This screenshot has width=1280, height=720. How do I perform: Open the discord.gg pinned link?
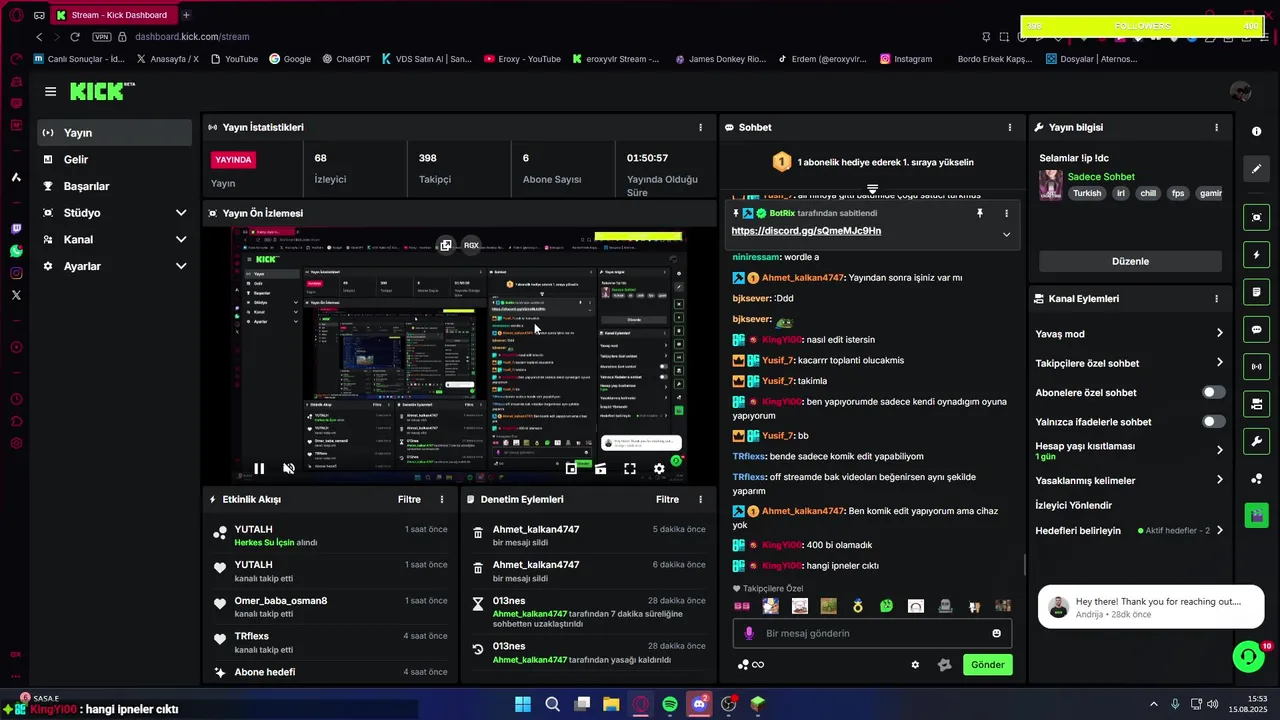tap(806, 231)
